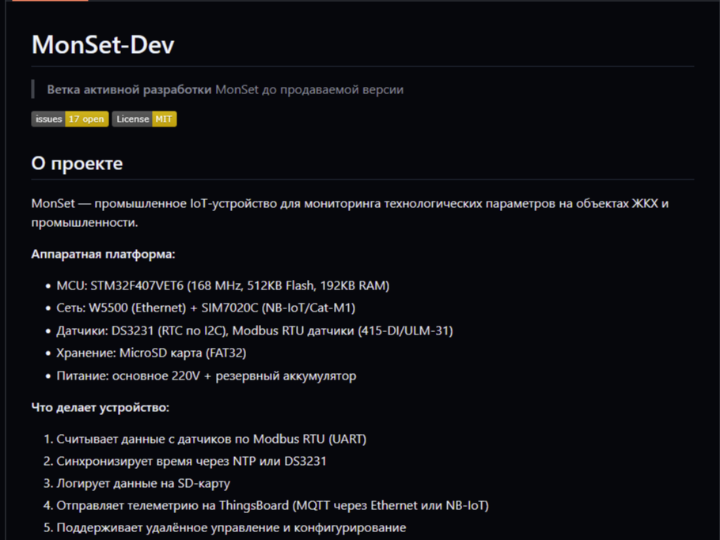The width and height of the screenshot is (720, 540).
Task: Click the Питание: основное 220V list item
Action: coord(206,376)
